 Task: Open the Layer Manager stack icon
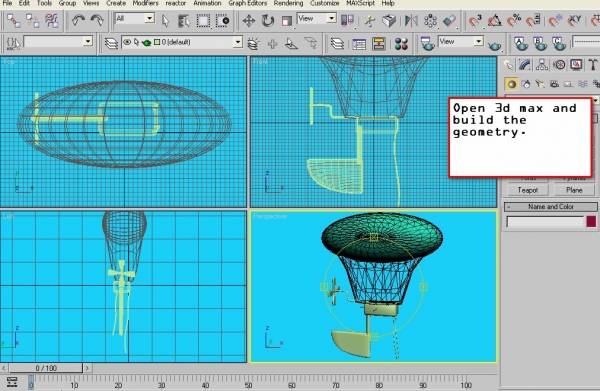point(111,43)
